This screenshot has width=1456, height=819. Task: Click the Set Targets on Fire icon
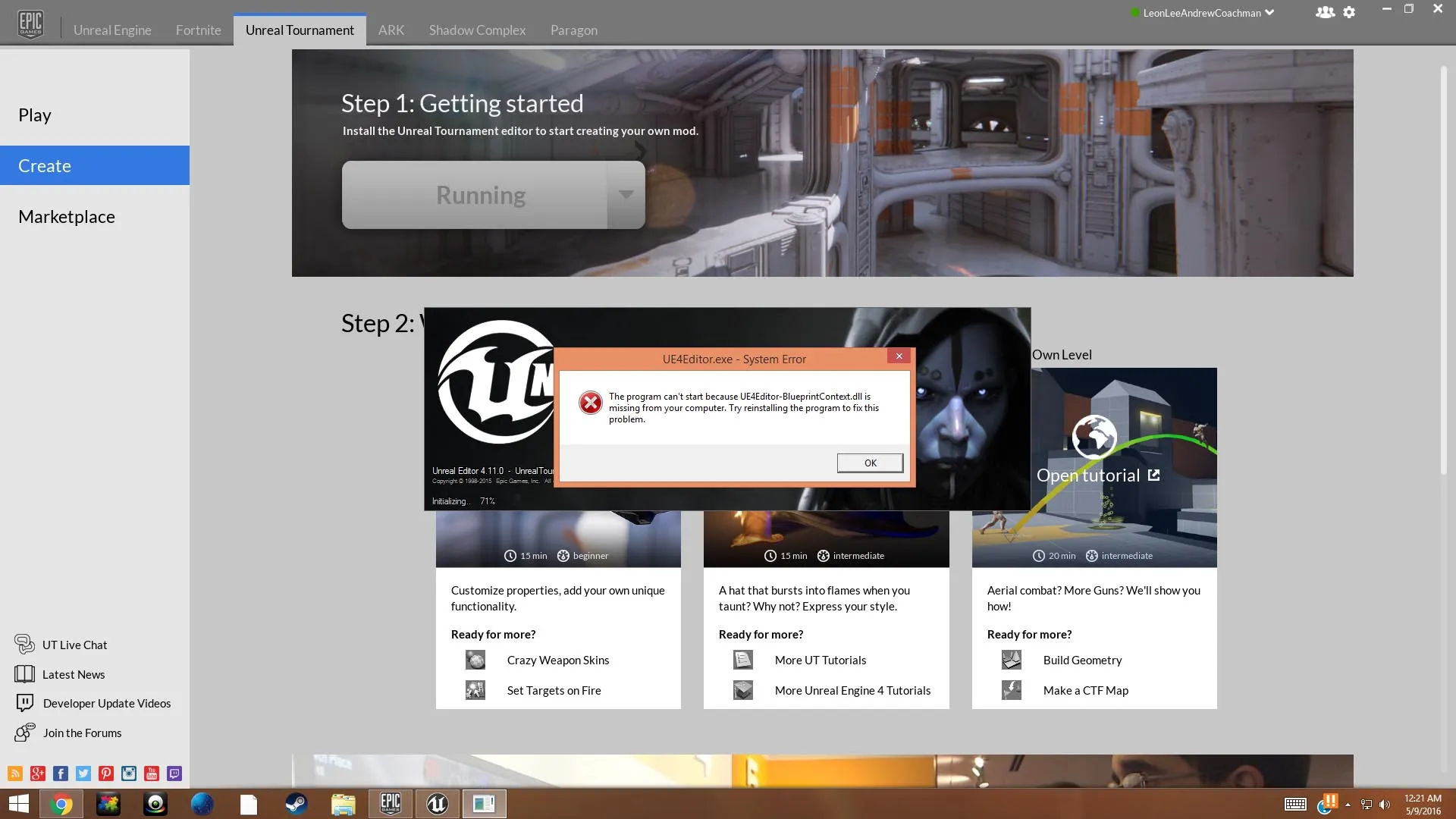tap(475, 690)
